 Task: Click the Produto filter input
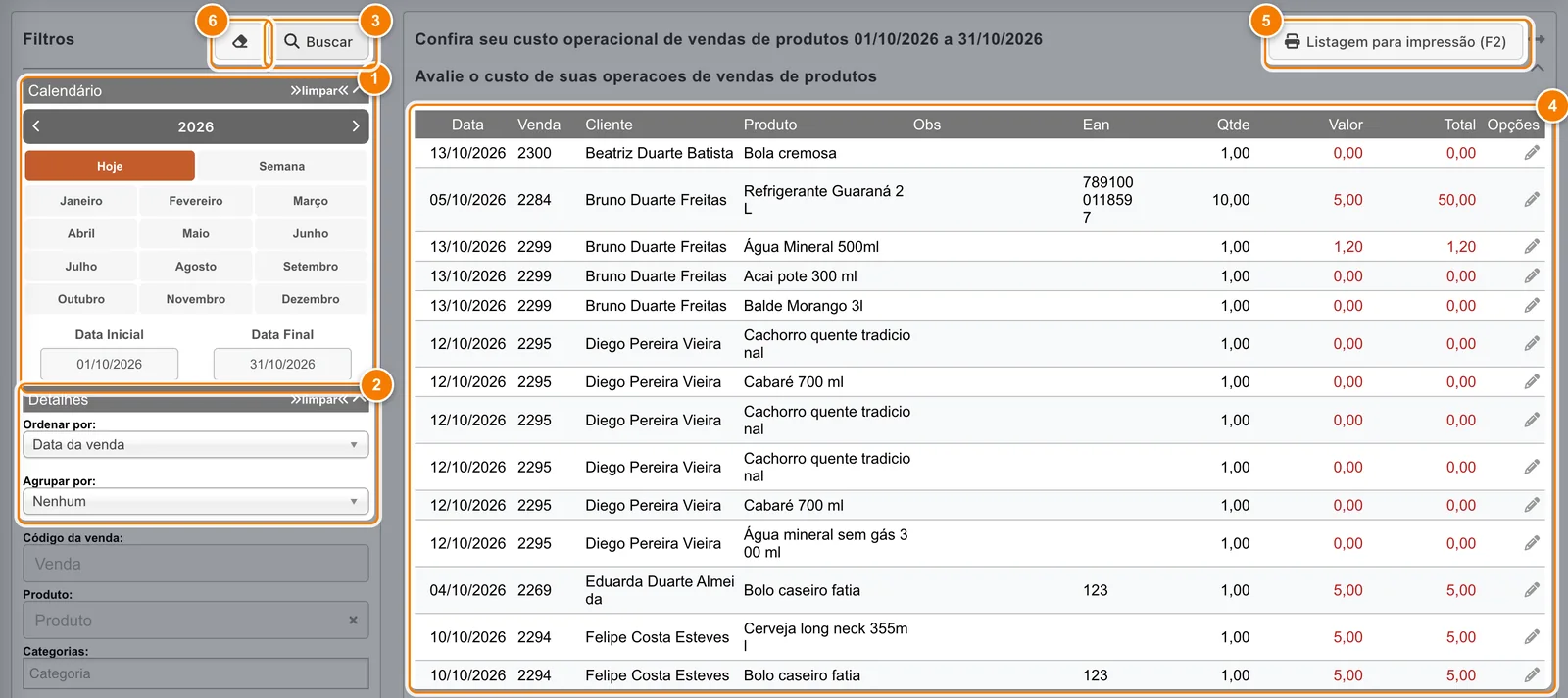(196, 621)
